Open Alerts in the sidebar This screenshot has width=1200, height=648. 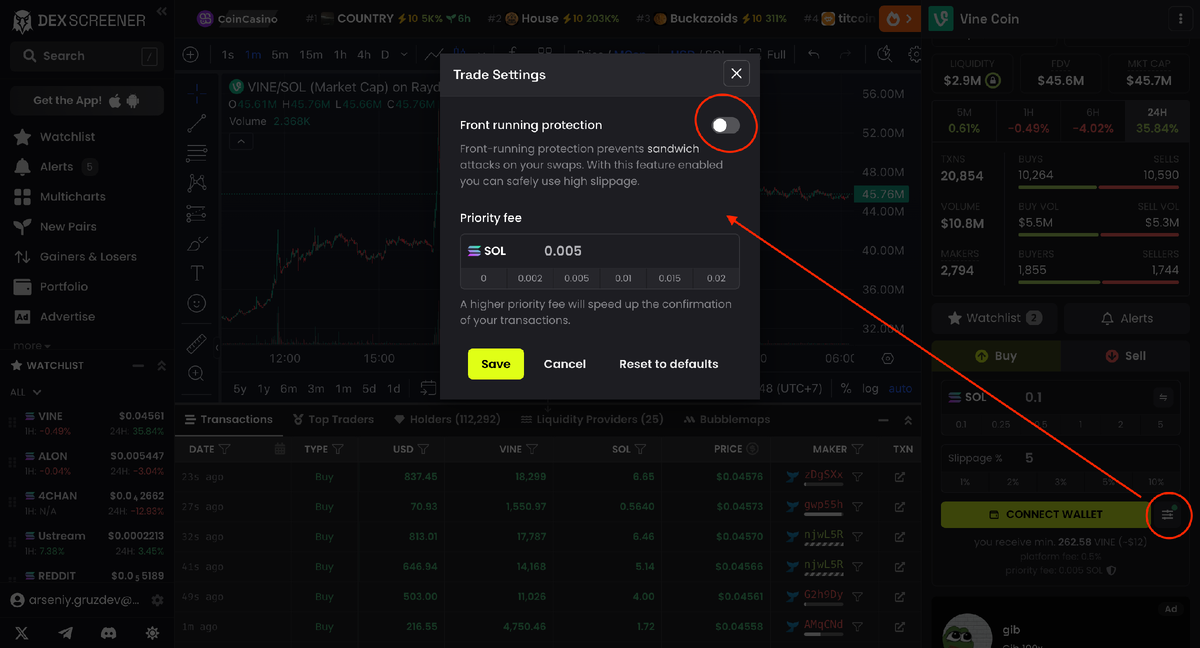[56, 167]
